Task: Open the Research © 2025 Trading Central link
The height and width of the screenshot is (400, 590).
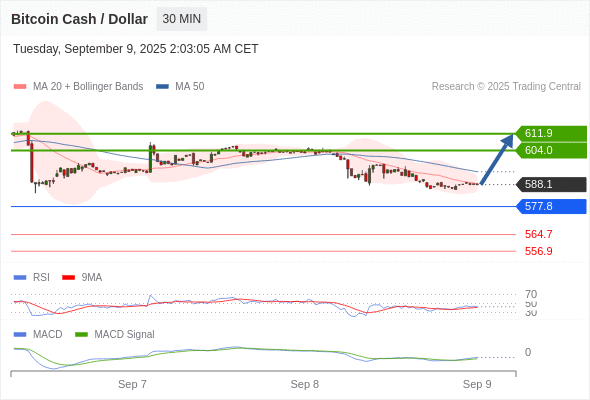Action: point(506,87)
